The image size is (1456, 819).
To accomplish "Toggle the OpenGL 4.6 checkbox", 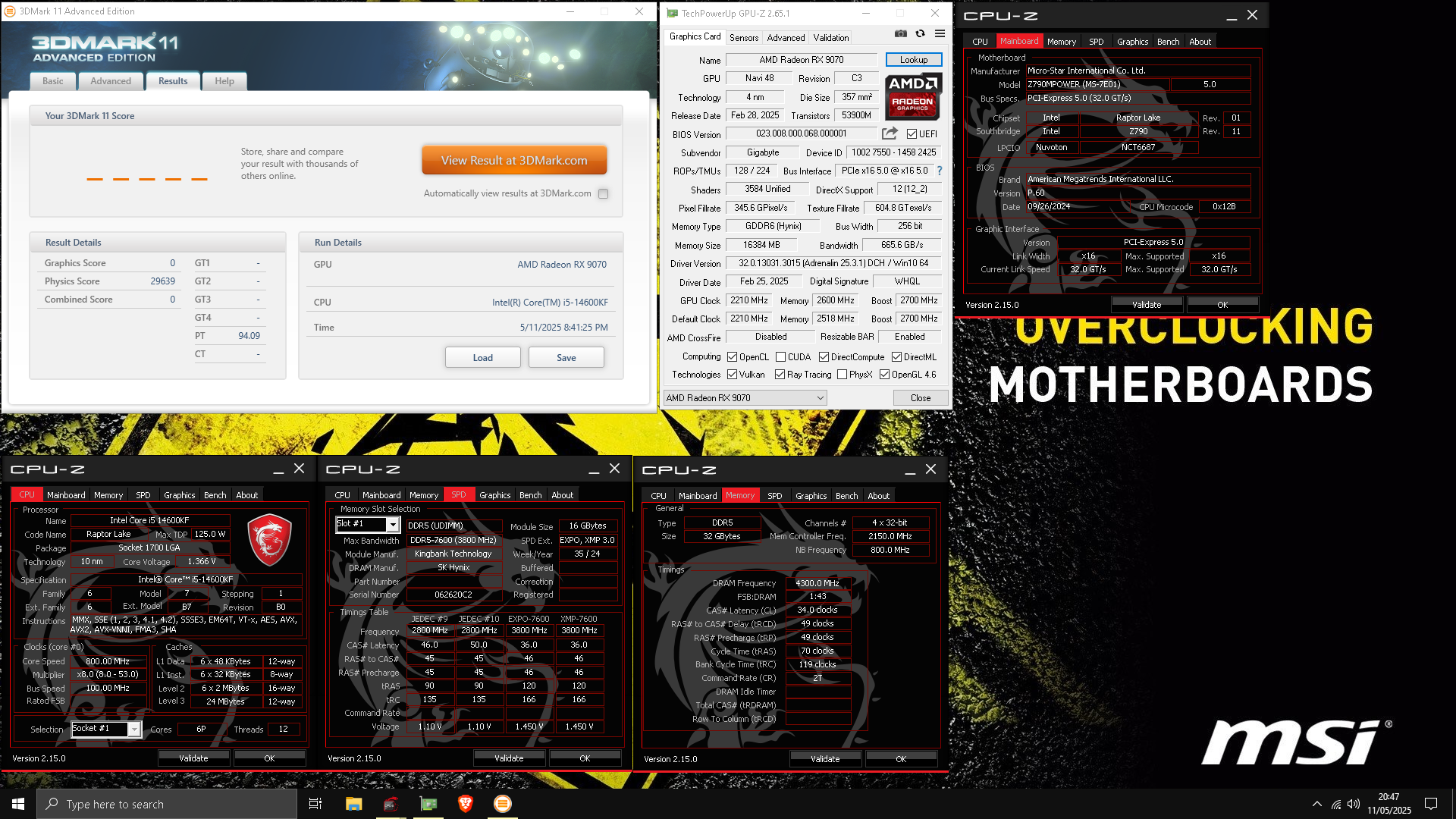I will [x=884, y=375].
